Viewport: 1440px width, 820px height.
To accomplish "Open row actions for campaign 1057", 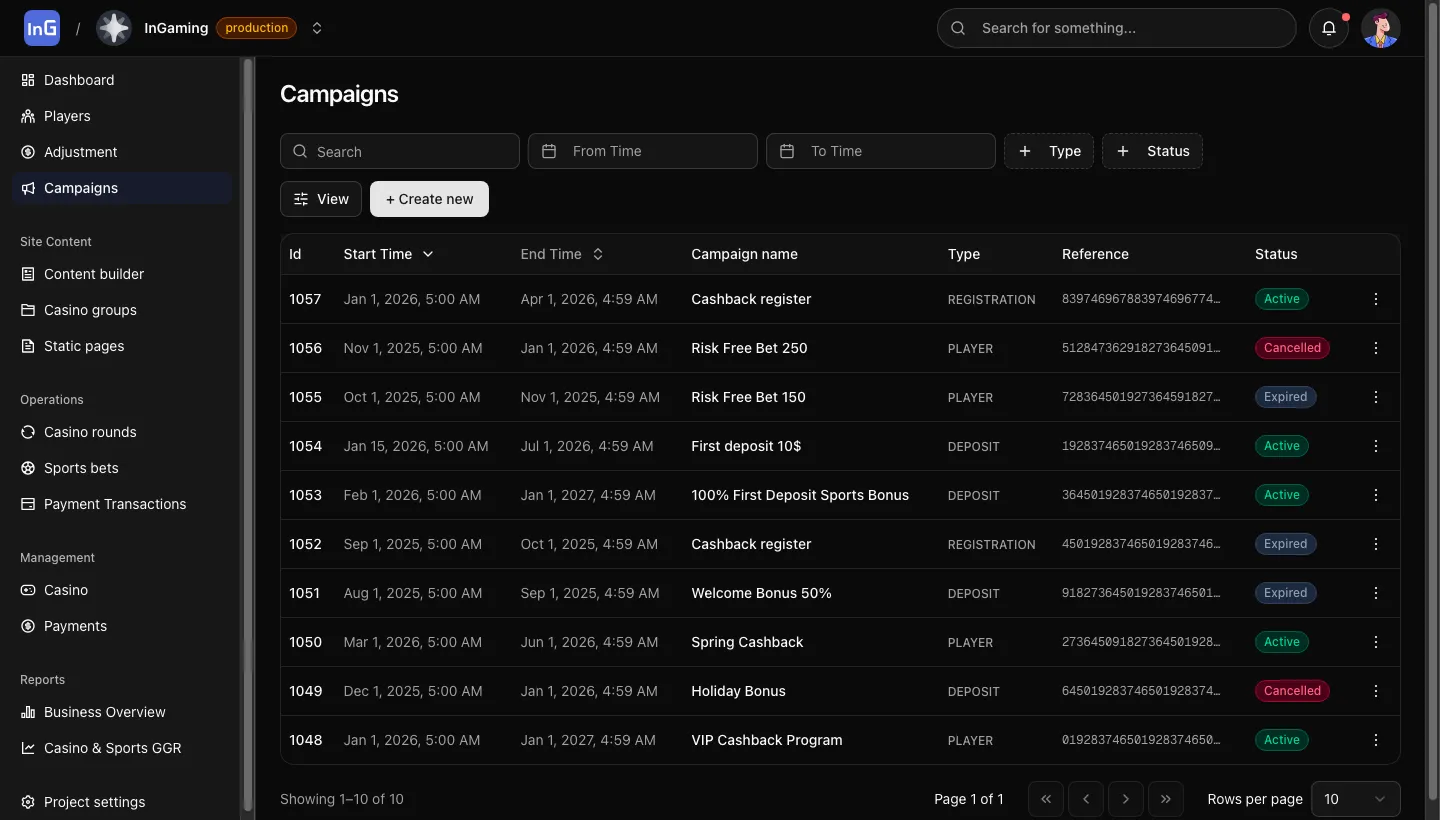I will (x=1376, y=299).
